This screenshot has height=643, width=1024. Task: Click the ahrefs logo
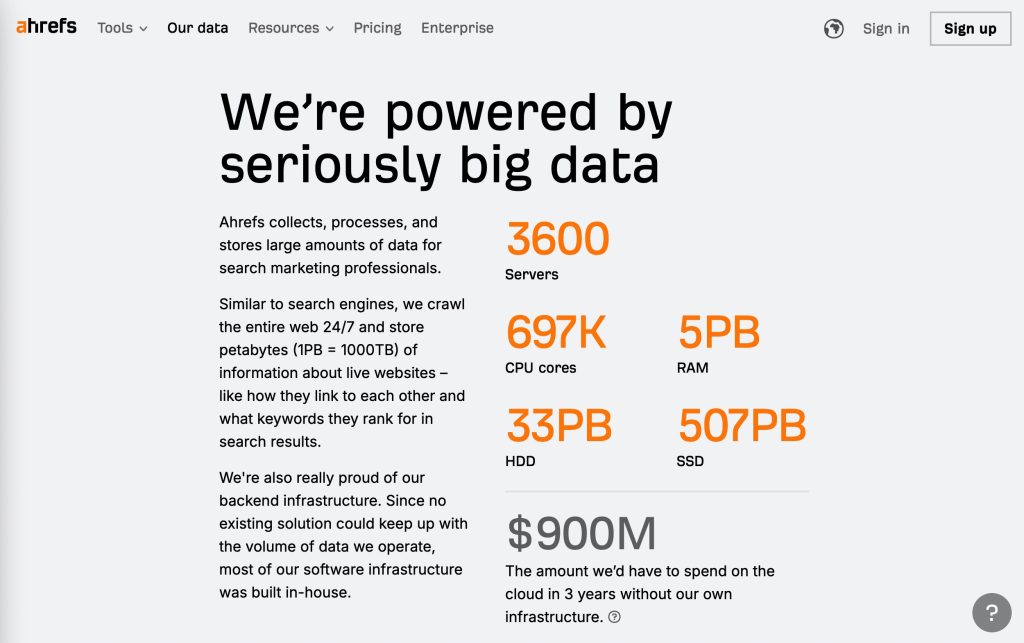tap(45, 27)
